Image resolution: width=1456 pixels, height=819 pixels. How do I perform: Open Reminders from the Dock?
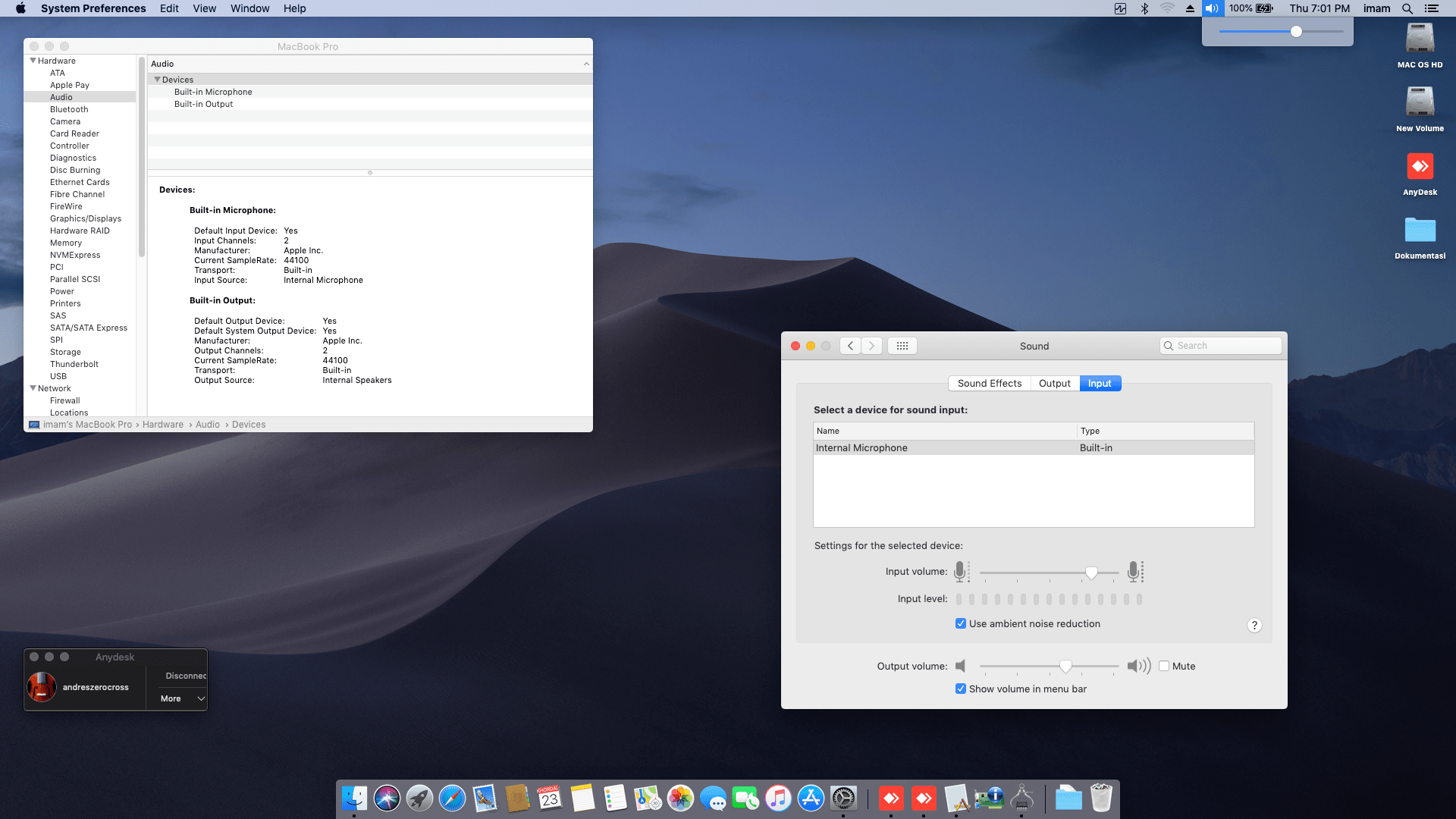tap(615, 798)
